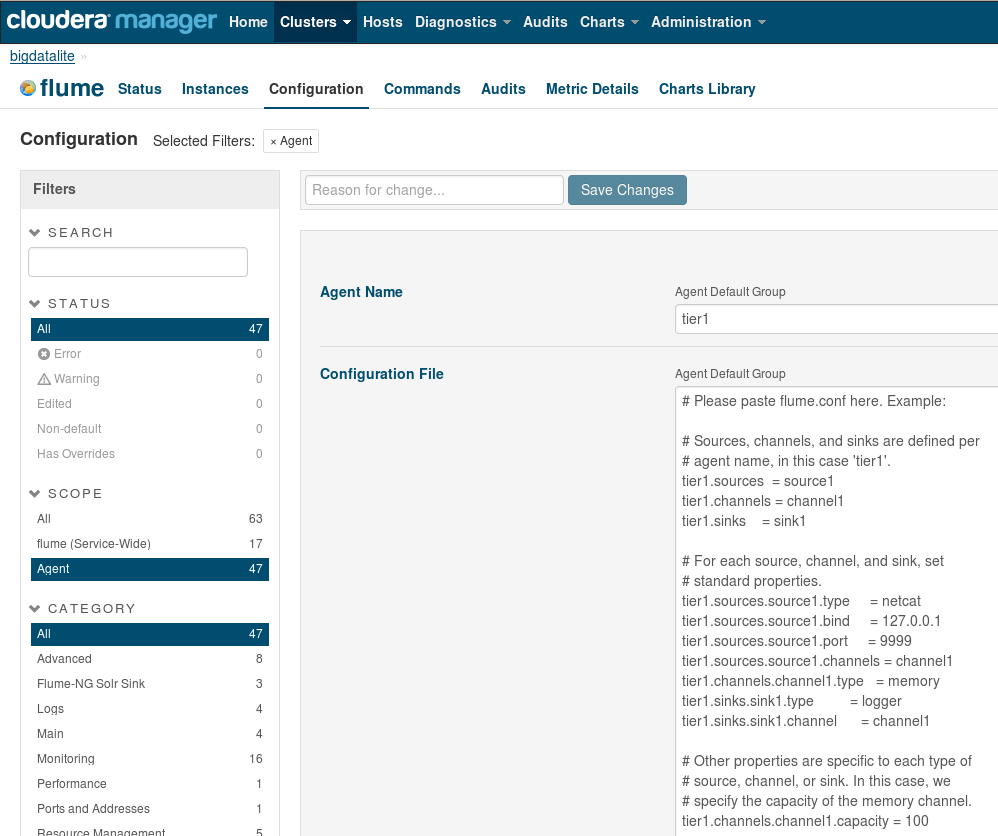The image size is (998, 836).
Task: Open the Administration dropdown menu
Action: click(708, 22)
